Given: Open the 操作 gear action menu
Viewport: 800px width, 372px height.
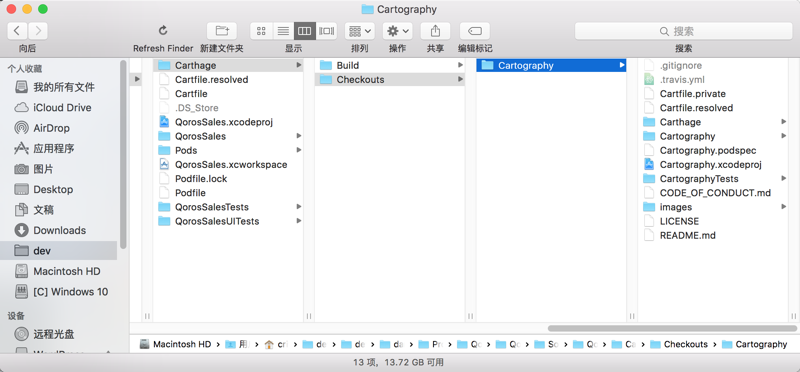Looking at the screenshot, I should coord(397,31).
